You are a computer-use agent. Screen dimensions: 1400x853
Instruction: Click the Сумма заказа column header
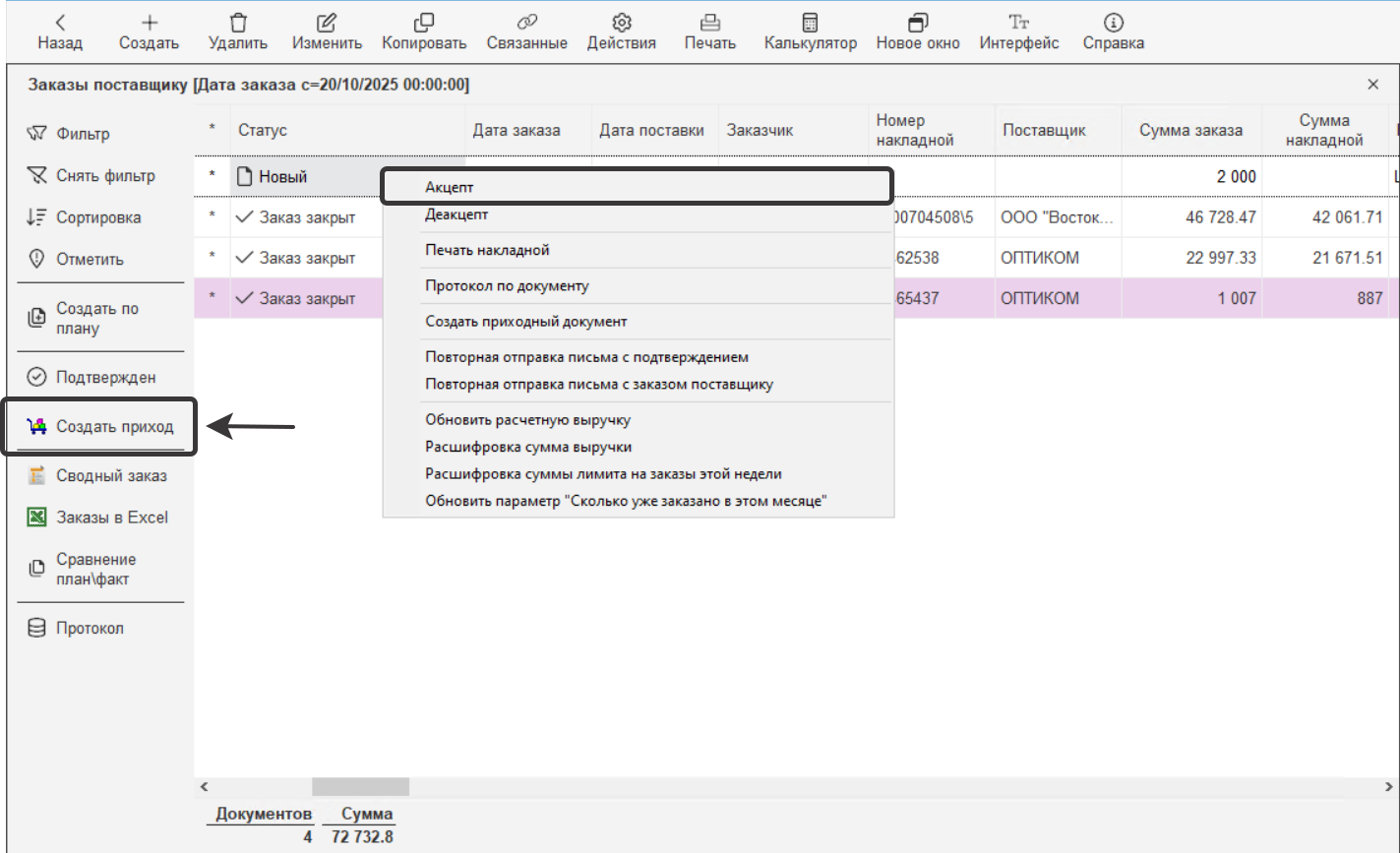coord(1190,130)
